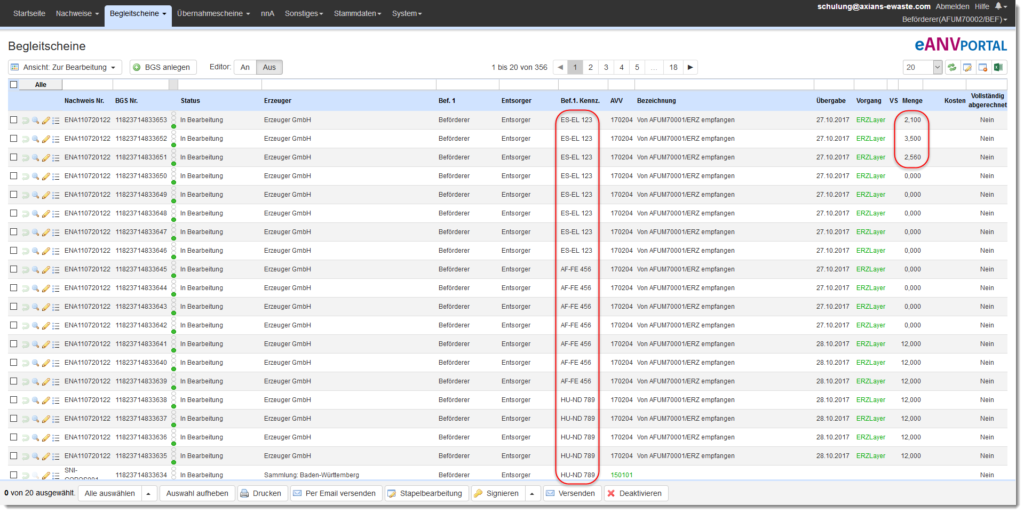Open list icon for BGS 11823714833635

(56, 456)
